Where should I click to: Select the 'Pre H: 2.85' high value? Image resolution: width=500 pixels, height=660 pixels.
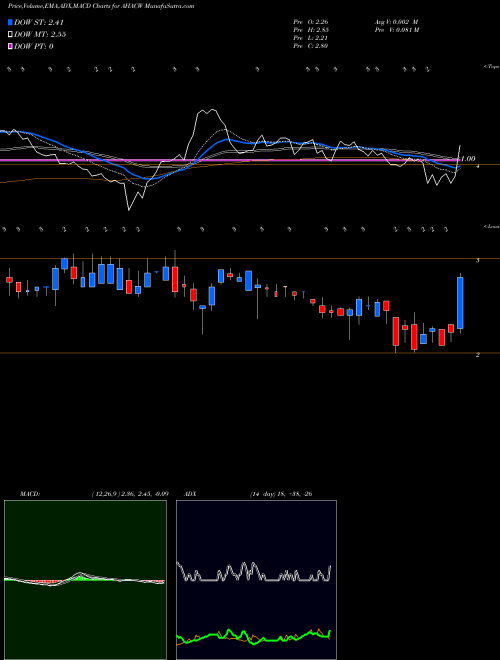coord(311,30)
